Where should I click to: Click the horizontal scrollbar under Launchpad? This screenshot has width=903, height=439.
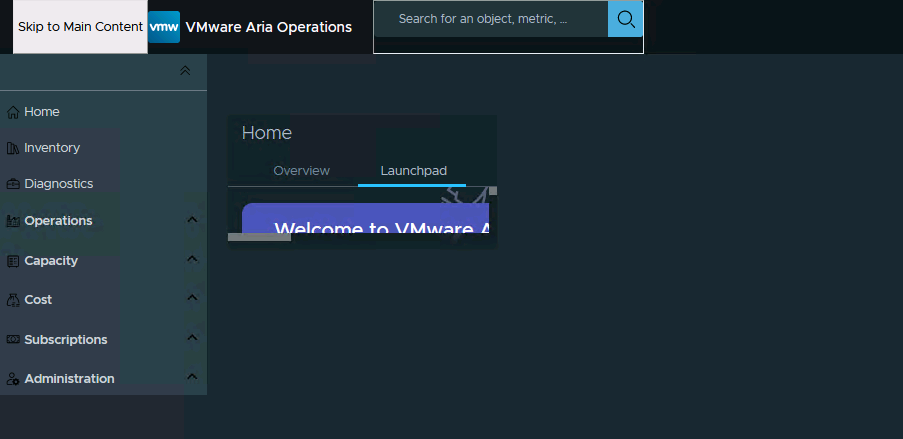[260, 237]
